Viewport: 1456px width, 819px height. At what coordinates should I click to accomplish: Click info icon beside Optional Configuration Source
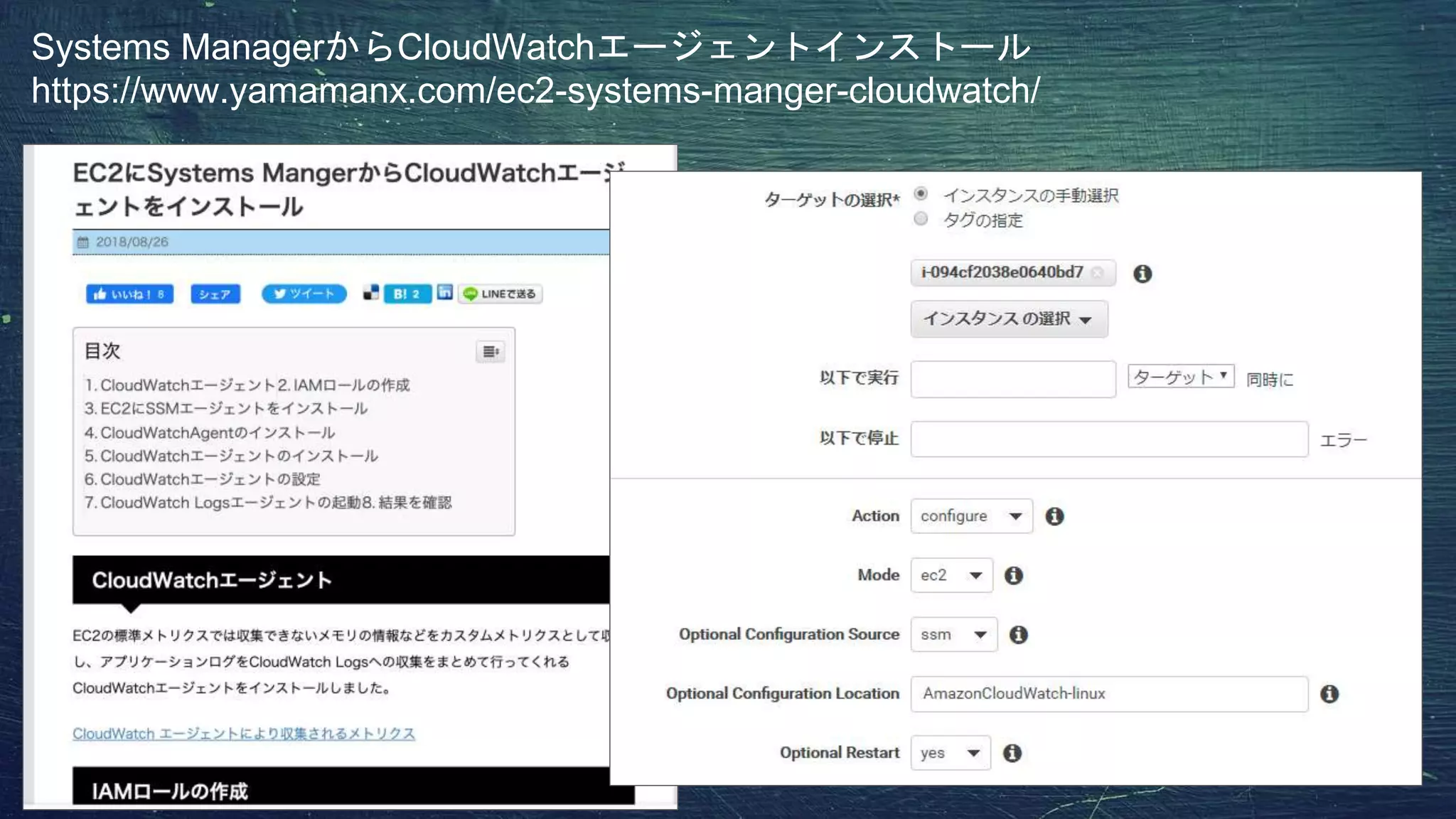click(x=1019, y=634)
